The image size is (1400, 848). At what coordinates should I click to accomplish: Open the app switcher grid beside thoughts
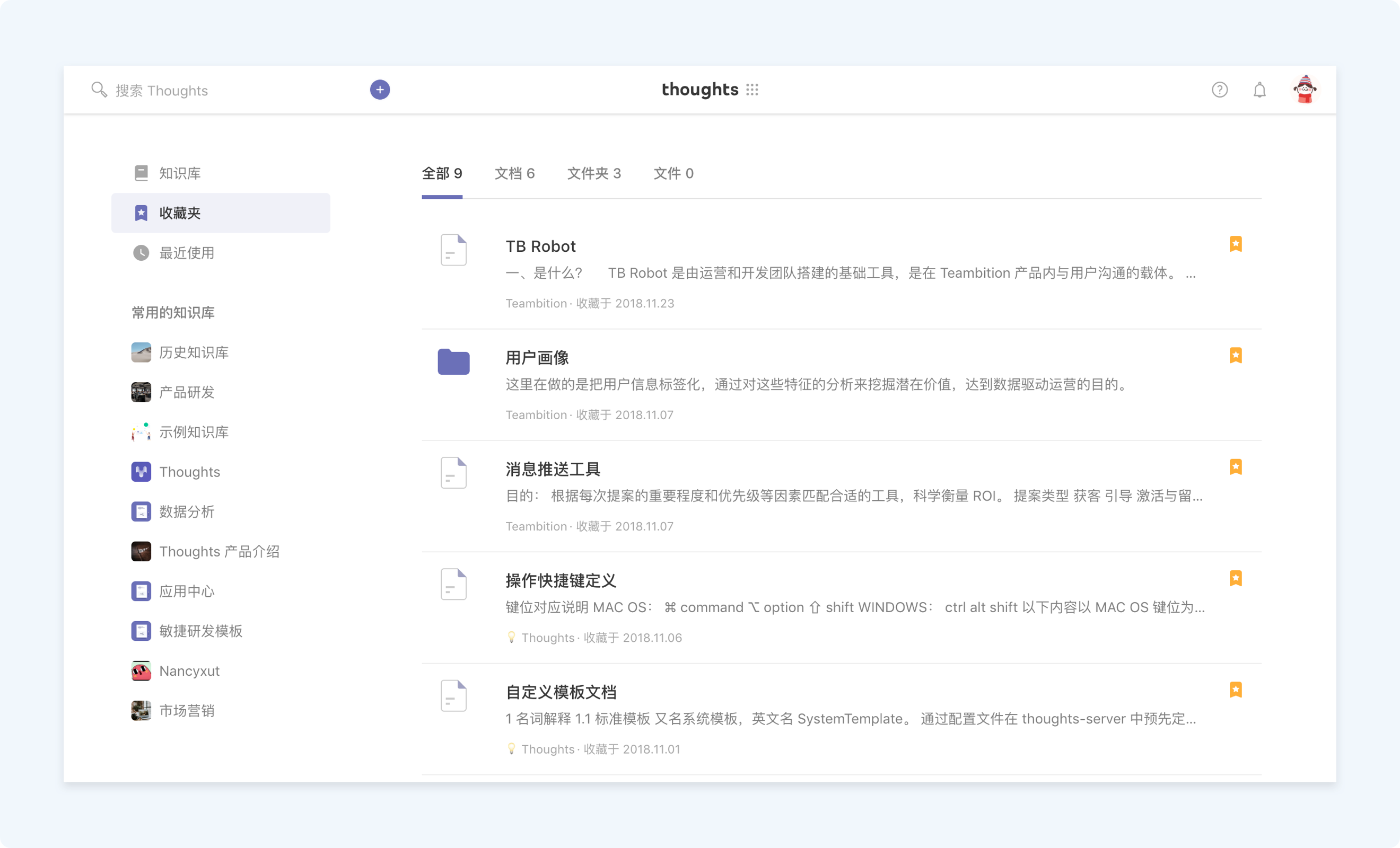[x=752, y=90]
